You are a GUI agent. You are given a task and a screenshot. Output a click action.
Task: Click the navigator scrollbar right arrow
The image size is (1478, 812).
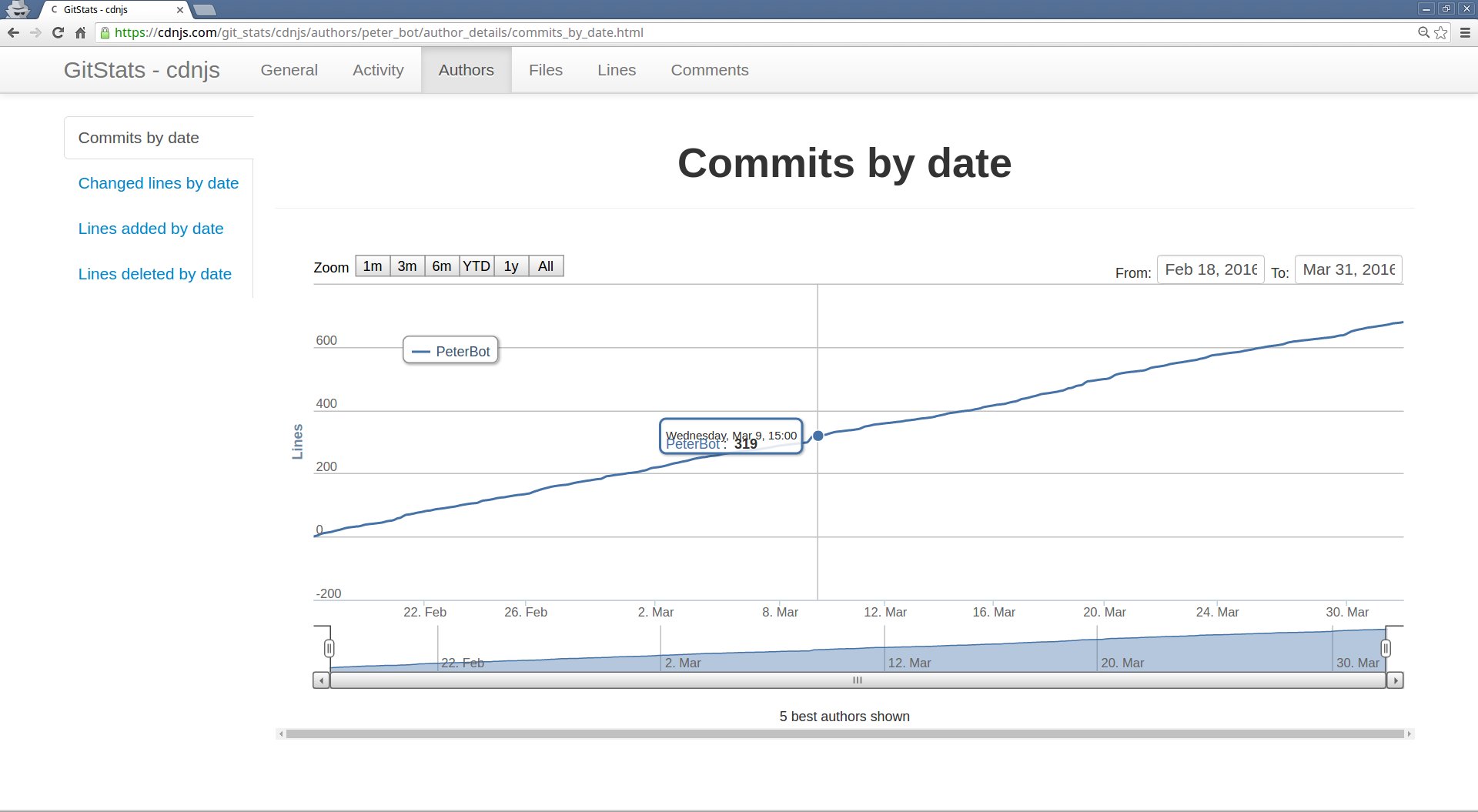1395,680
